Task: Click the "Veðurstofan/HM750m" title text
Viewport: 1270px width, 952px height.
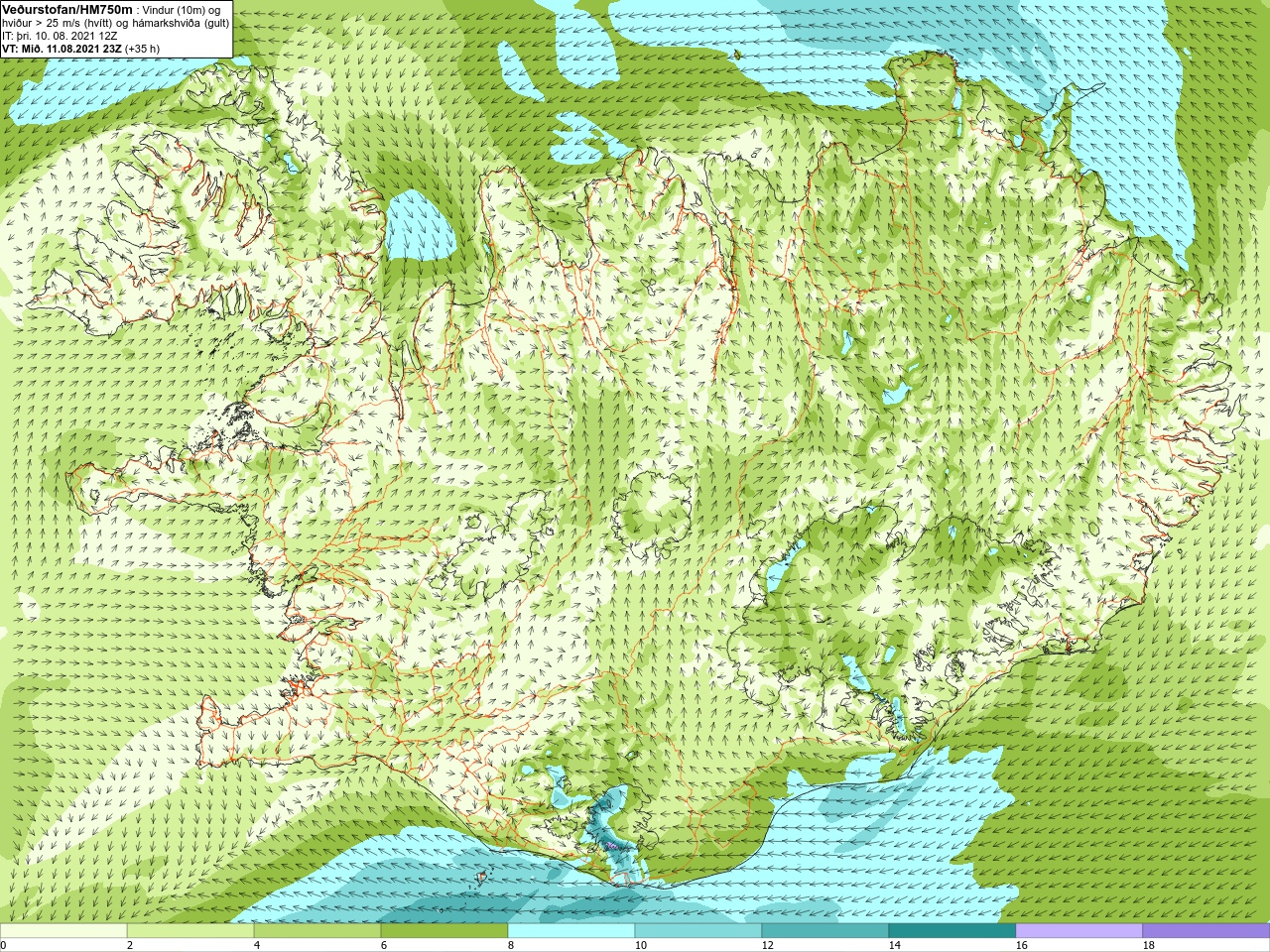Action: tap(67, 9)
